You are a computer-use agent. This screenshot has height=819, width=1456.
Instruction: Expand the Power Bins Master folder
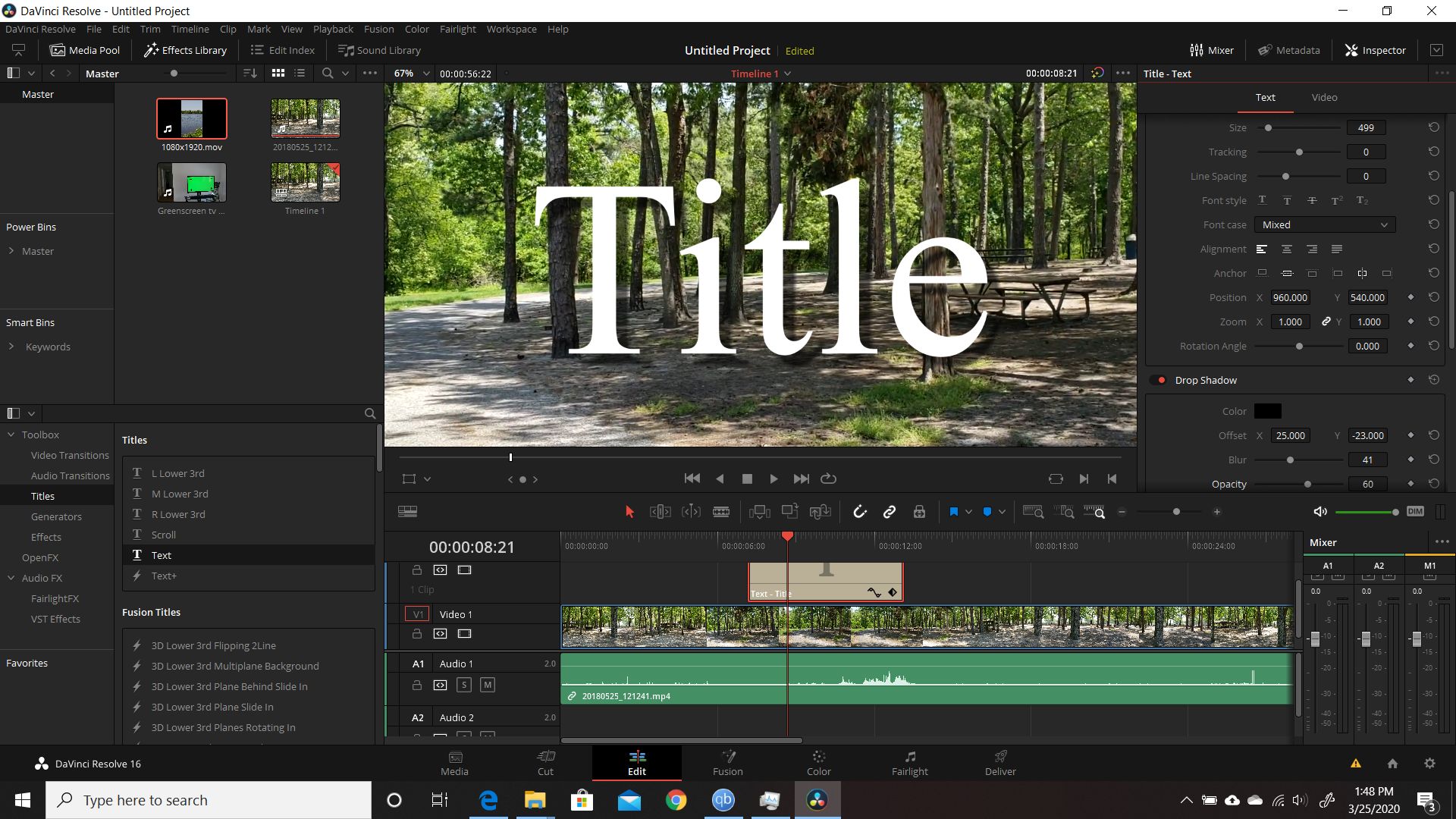coord(11,251)
